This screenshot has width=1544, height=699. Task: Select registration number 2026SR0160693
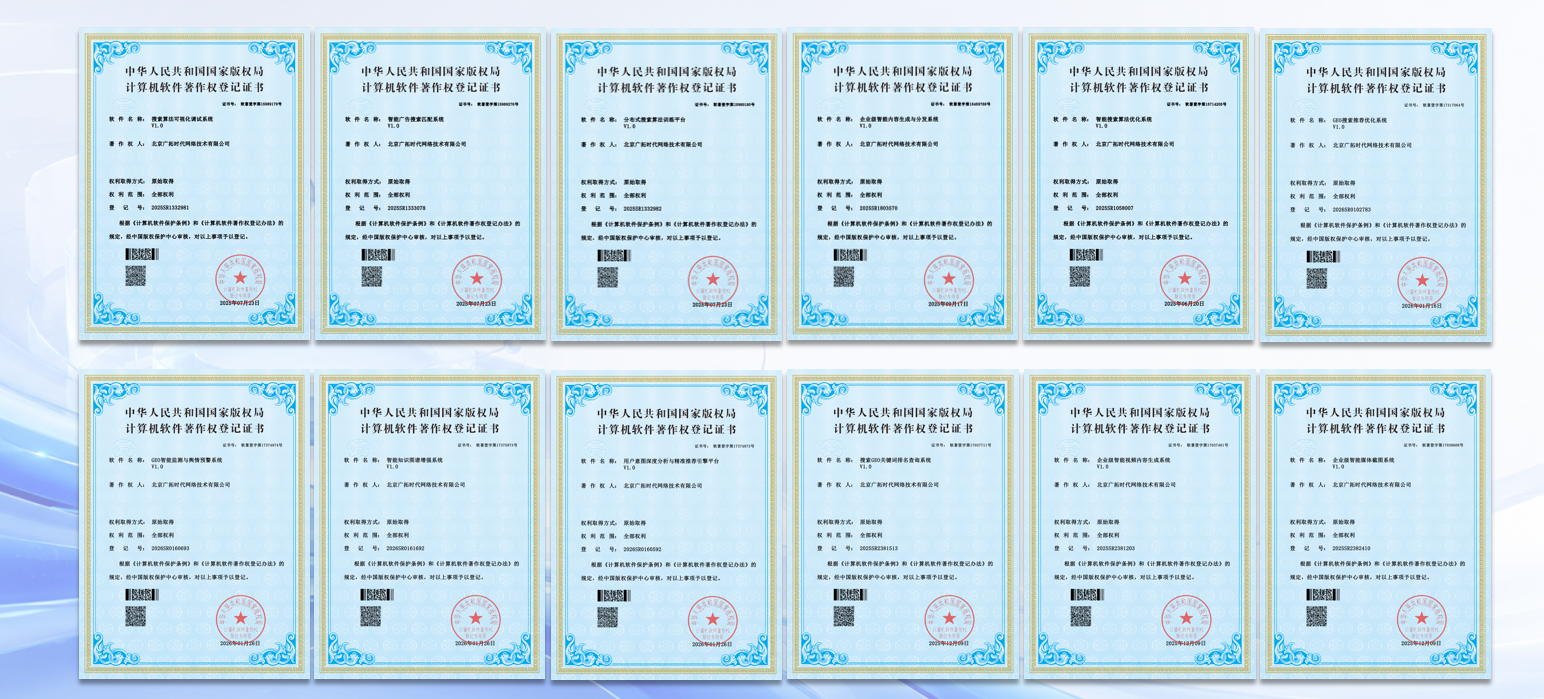click(170, 548)
